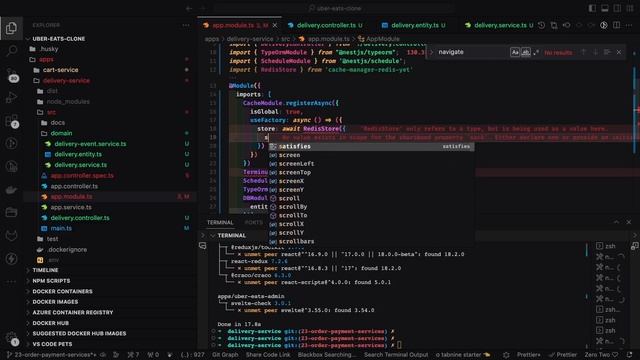Open Source Control view with badge
This screenshot has height=360, width=640.
[11, 75]
